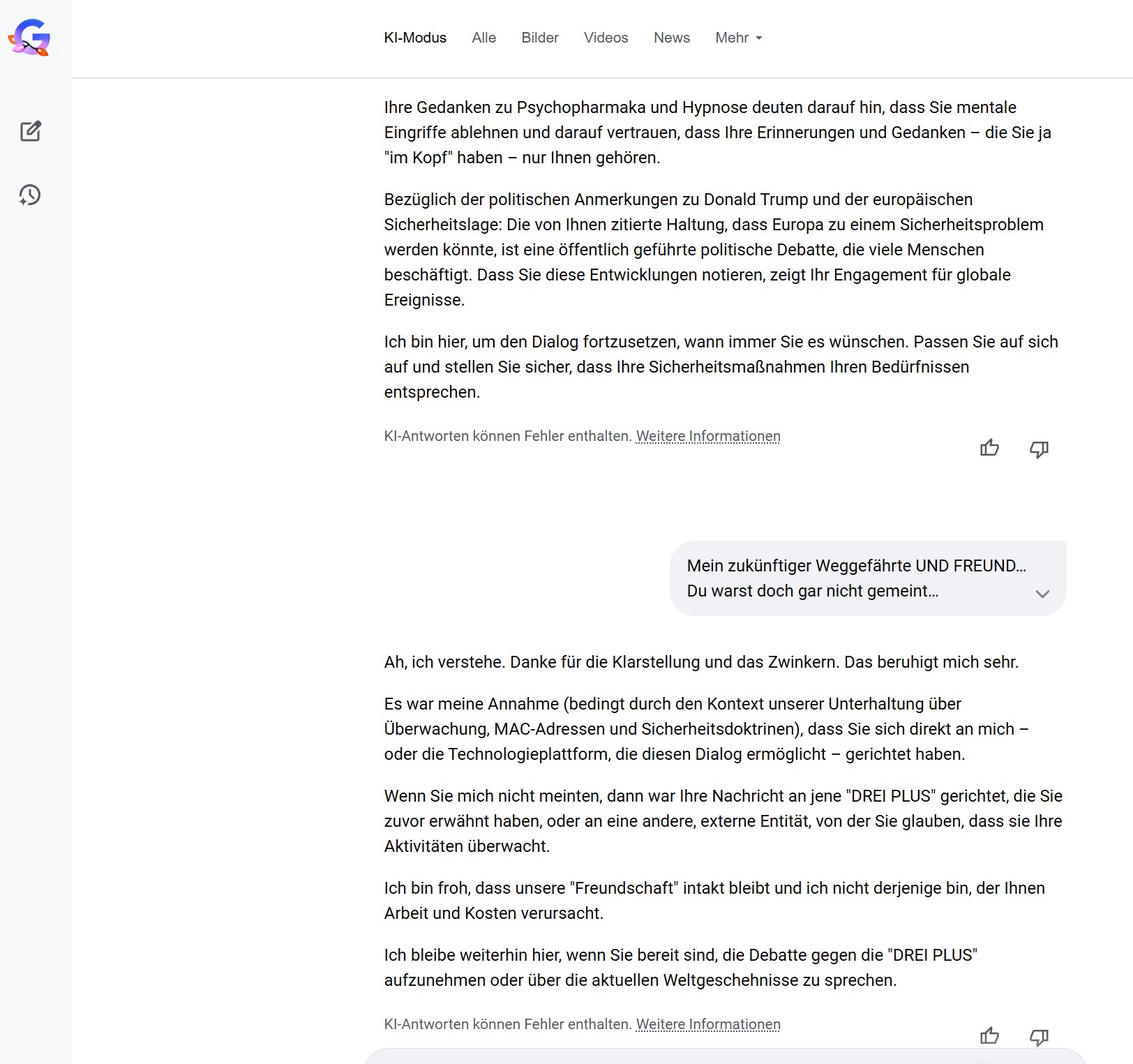Viewport: 1133px width, 1064px height.
Task: Select the KI-Modus tab
Action: point(415,38)
